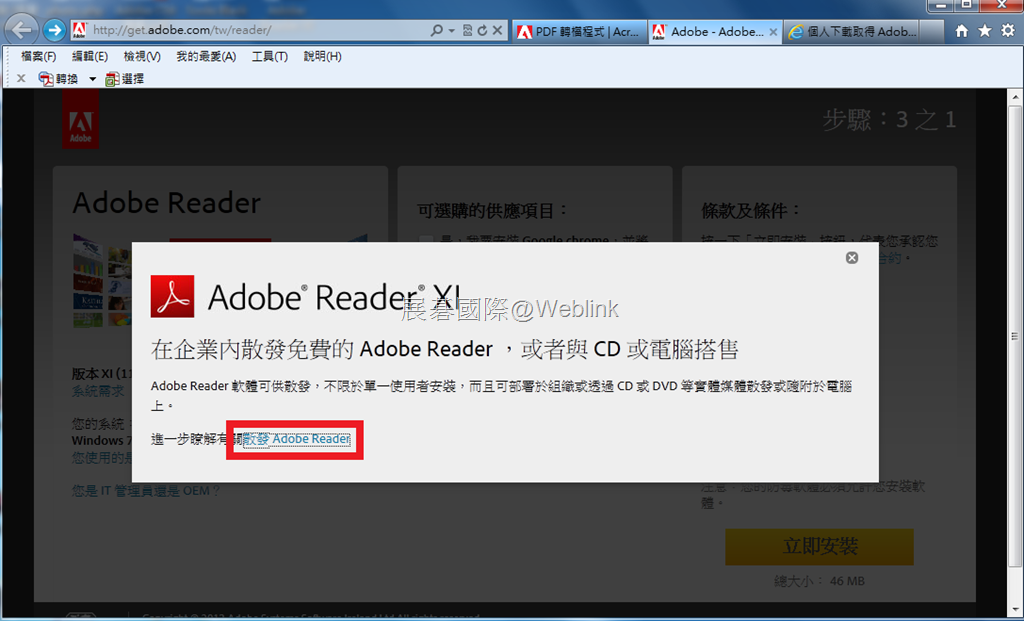The height and width of the screenshot is (621, 1024).
Task: Click the 可選購的供應項目： heading
Action: point(492,210)
